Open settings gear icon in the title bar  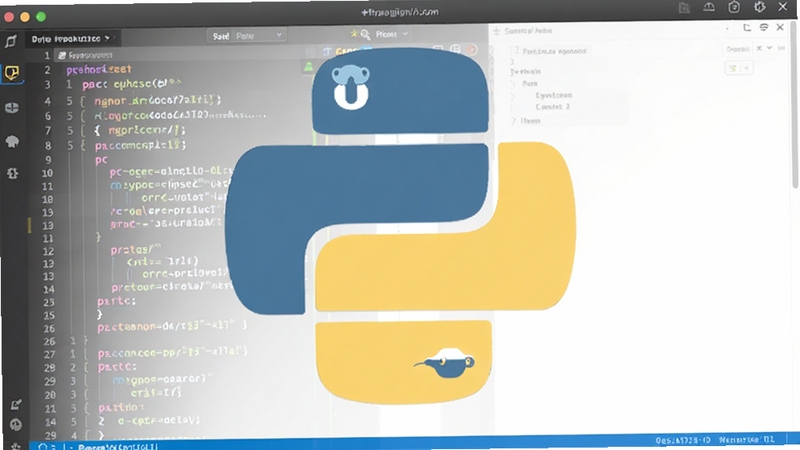[x=759, y=7]
